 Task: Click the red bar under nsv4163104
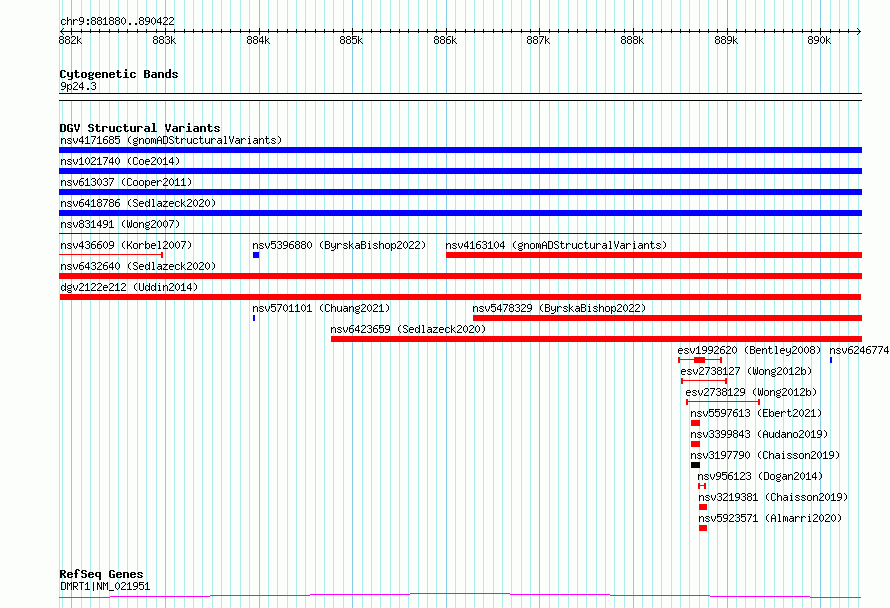tap(654, 255)
